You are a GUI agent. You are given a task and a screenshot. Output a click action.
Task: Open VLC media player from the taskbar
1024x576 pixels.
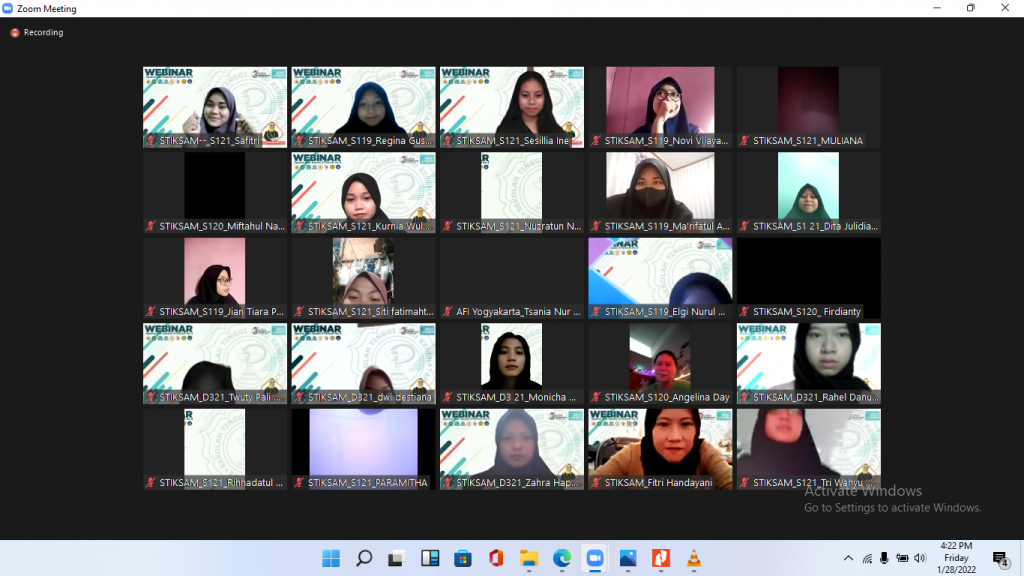pyautogui.click(x=693, y=558)
